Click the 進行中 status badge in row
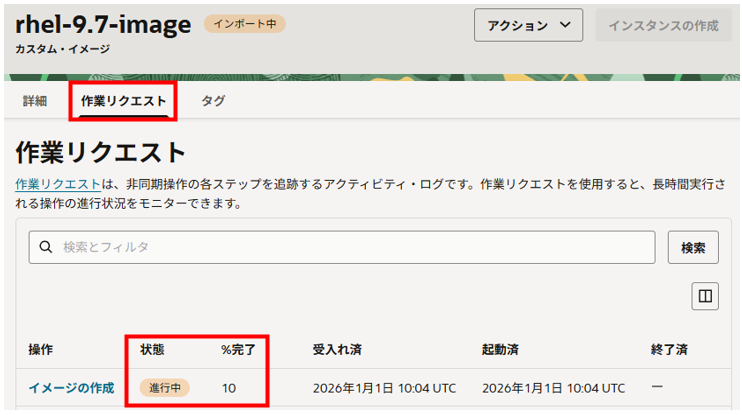The height and width of the screenshot is (415, 742). (x=165, y=388)
